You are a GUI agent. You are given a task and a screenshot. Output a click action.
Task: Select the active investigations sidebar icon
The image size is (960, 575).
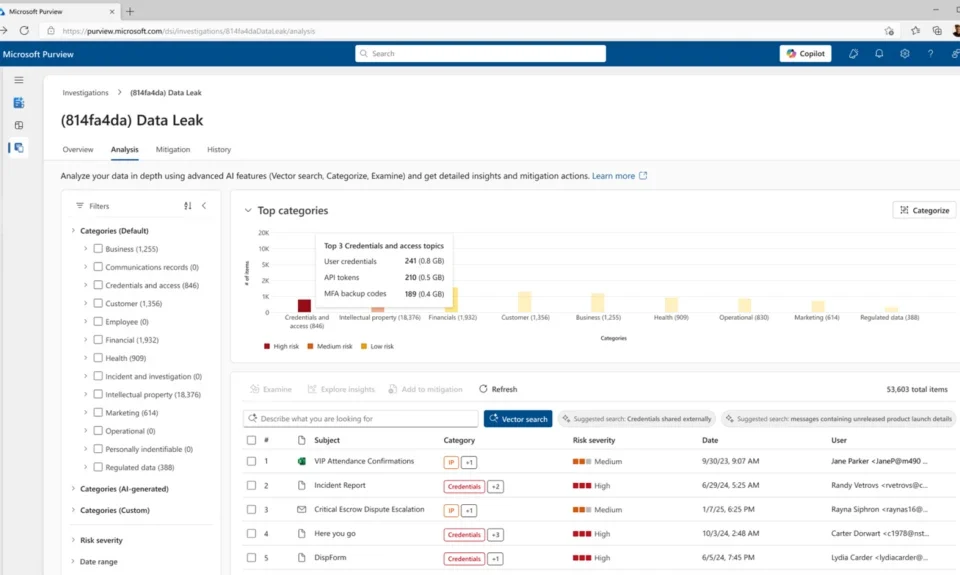click(x=19, y=148)
